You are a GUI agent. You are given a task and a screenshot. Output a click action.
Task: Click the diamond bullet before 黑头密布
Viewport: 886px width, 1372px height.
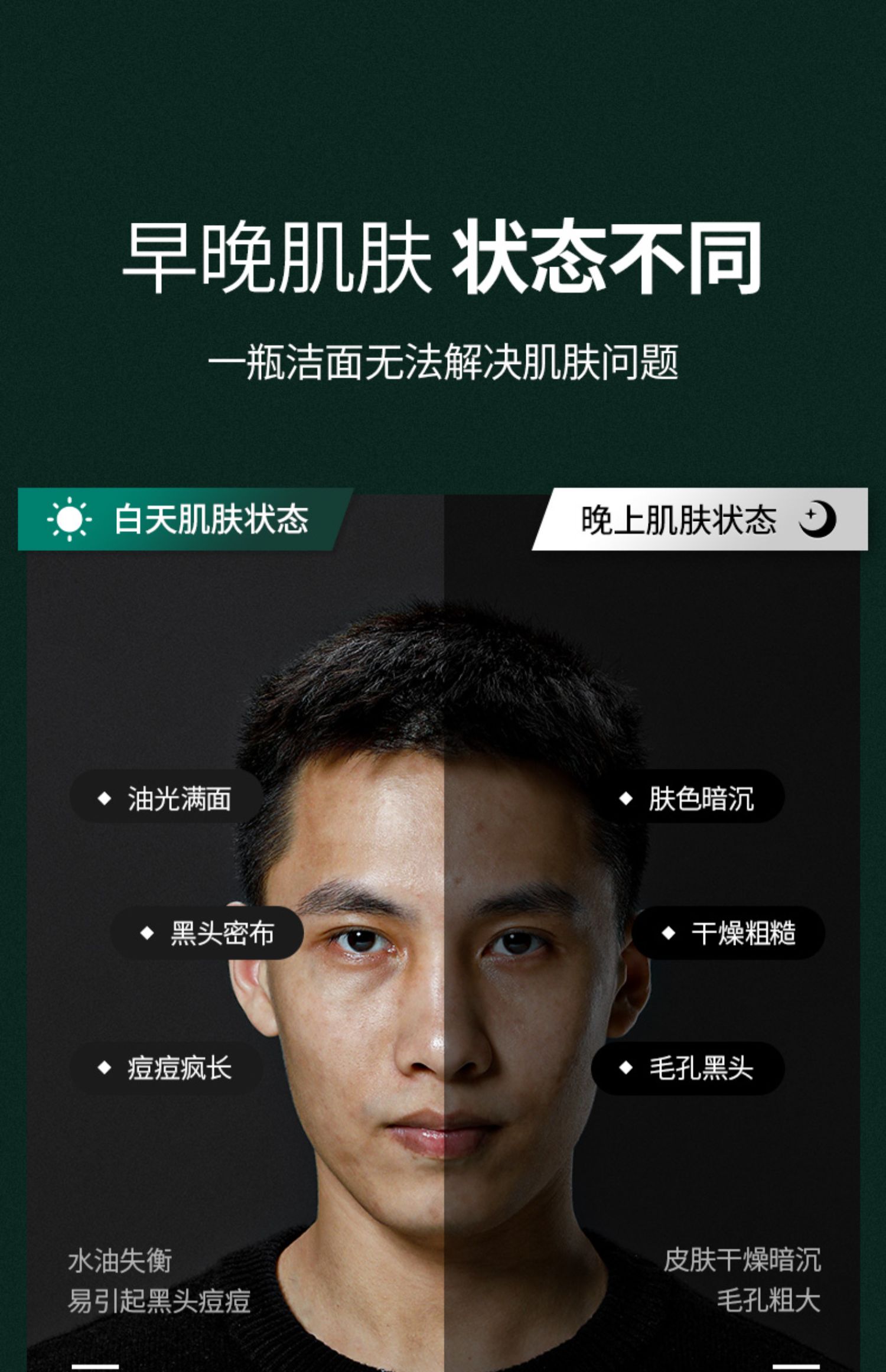pyautogui.click(x=147, y=934)
